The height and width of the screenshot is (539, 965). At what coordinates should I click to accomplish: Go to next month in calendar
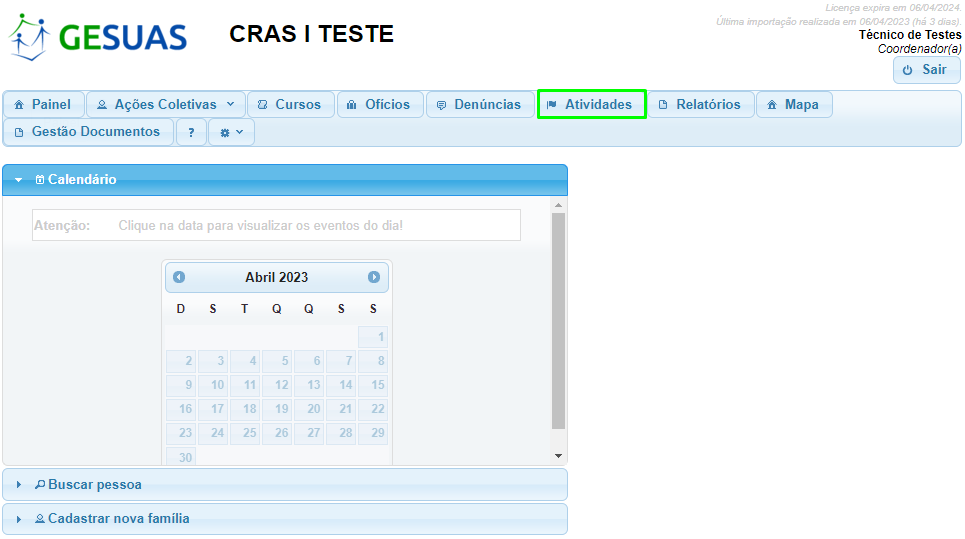pos(374,277)
